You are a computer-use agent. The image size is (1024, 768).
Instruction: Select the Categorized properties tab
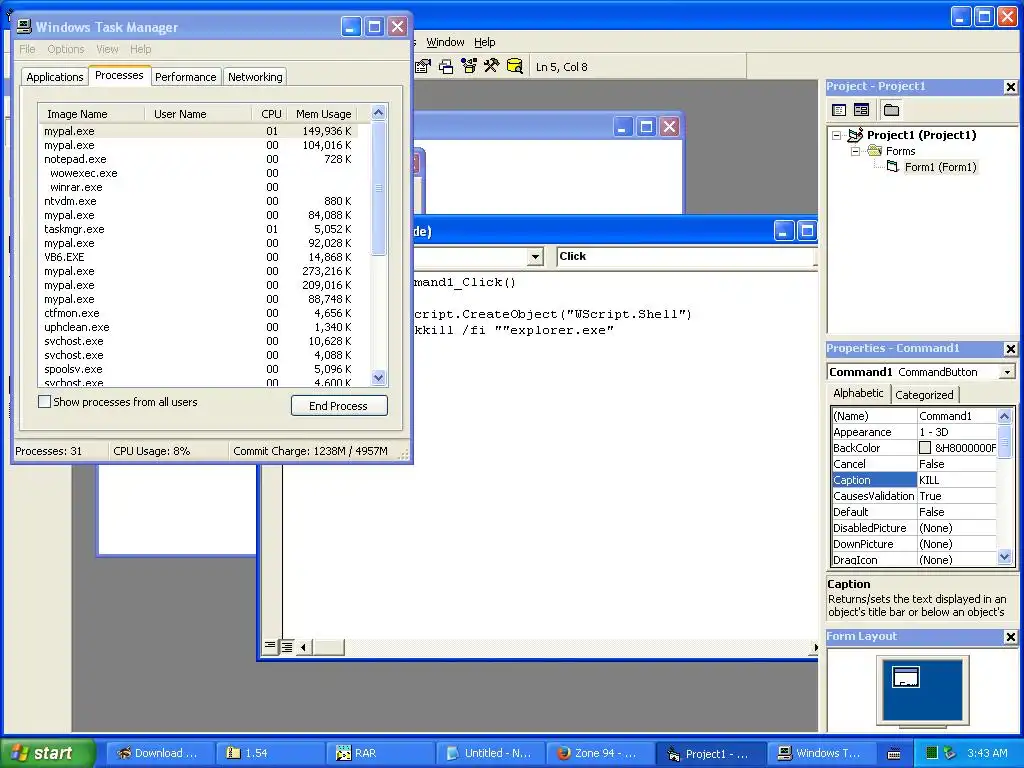[x=924, y=394]
